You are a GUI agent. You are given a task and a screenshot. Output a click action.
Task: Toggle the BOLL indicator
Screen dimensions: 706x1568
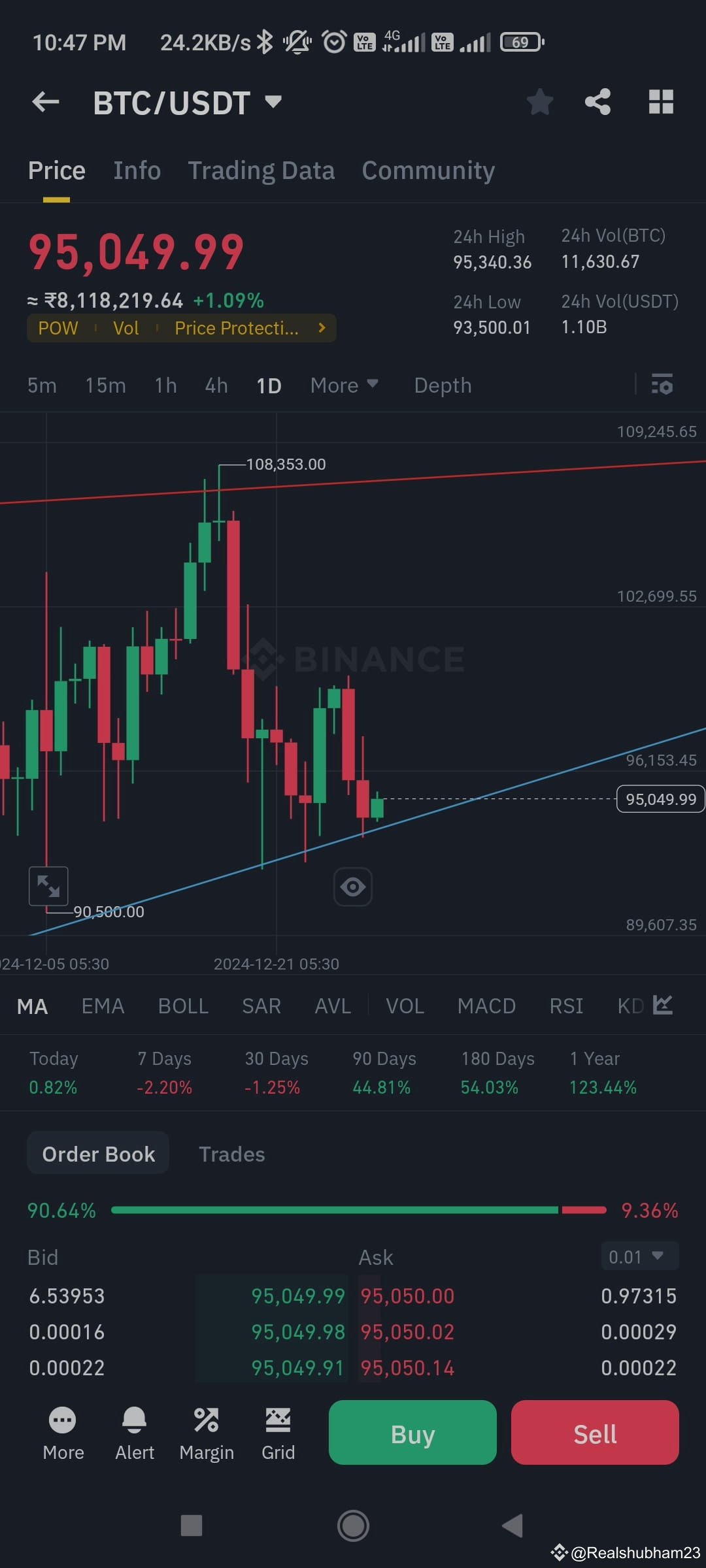183,1006
